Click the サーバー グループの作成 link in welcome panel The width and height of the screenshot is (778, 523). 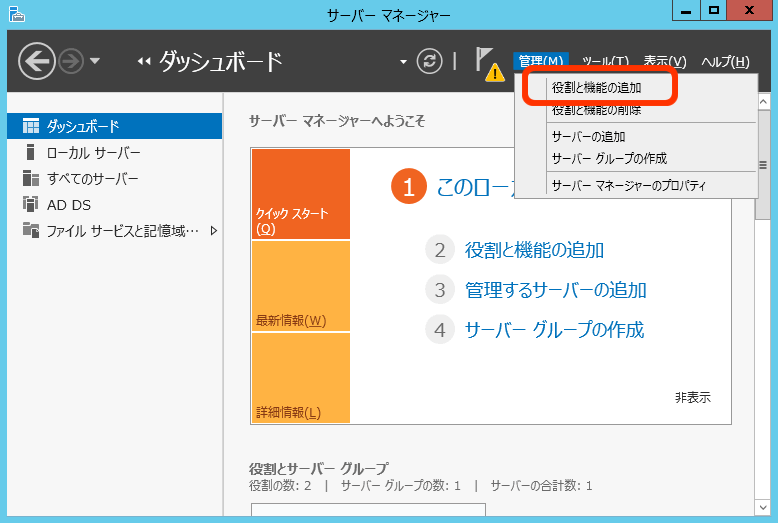[554, 330]
